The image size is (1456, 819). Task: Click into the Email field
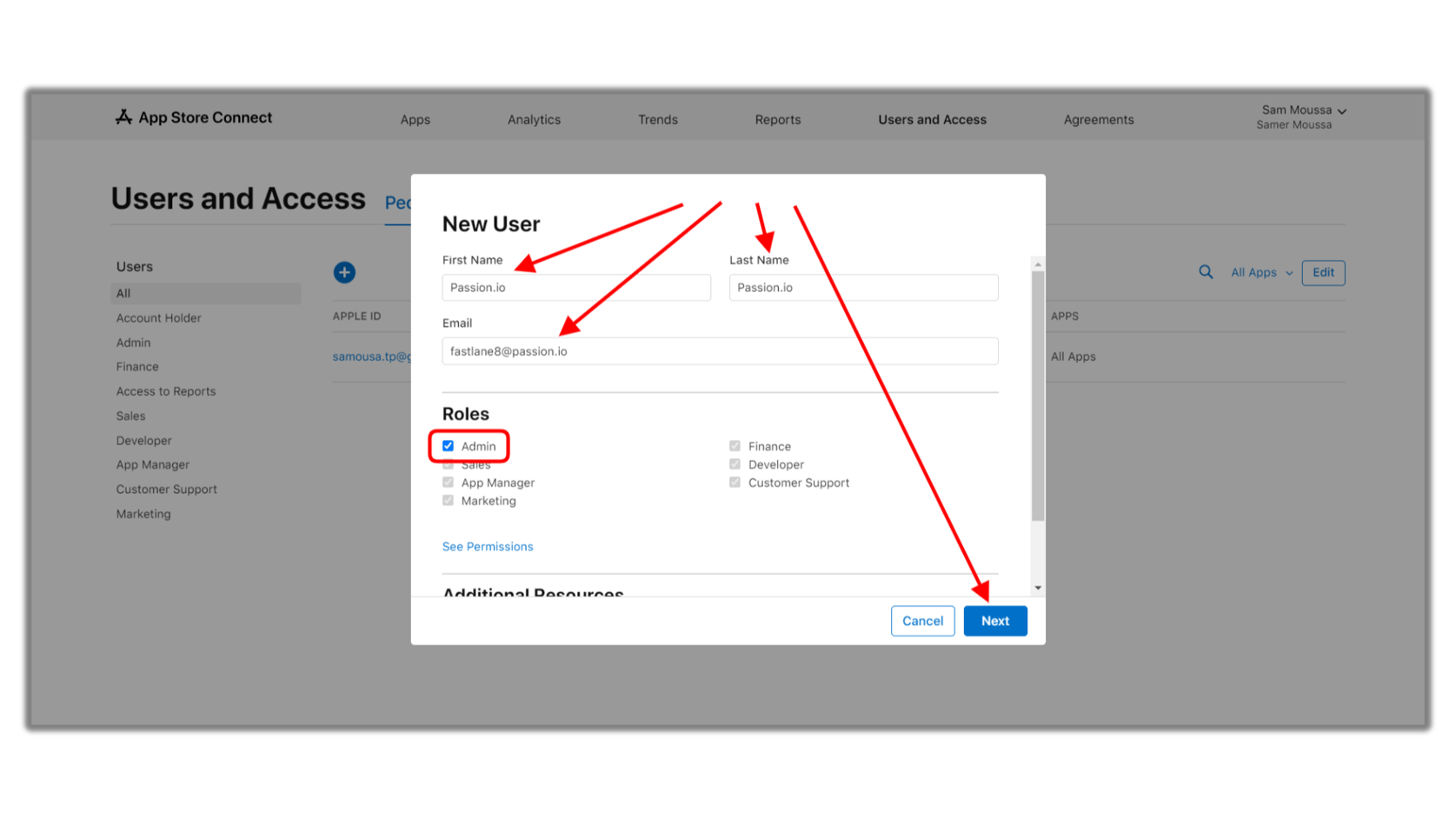[720, 351]
